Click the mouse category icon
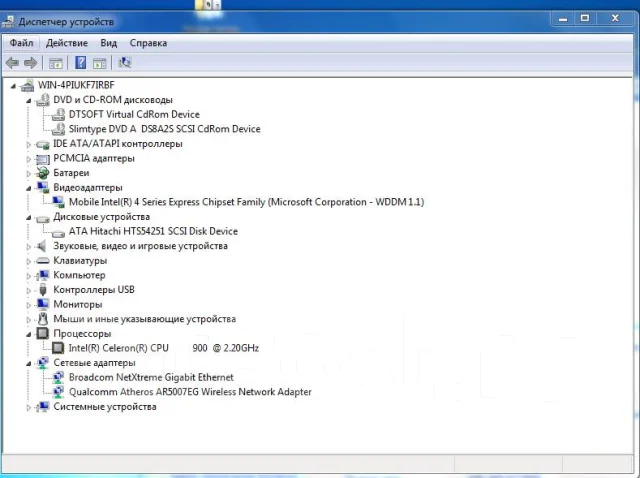This screenshot has width=640, height=478. (x=43, y=319)
